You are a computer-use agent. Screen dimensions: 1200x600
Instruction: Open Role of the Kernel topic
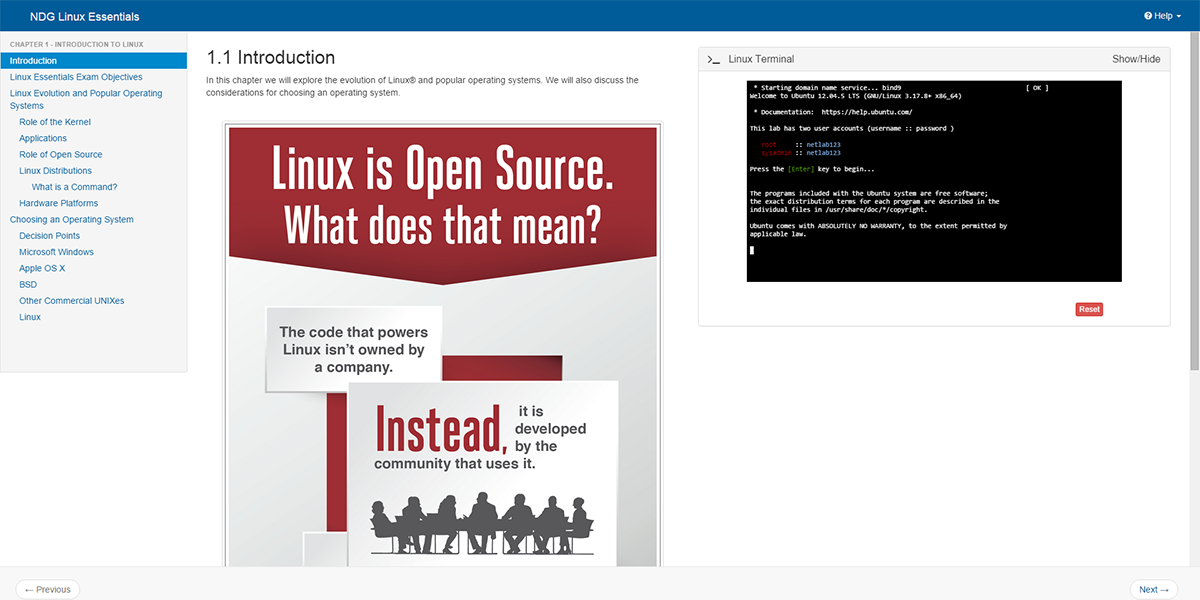[x=55, y=122]
